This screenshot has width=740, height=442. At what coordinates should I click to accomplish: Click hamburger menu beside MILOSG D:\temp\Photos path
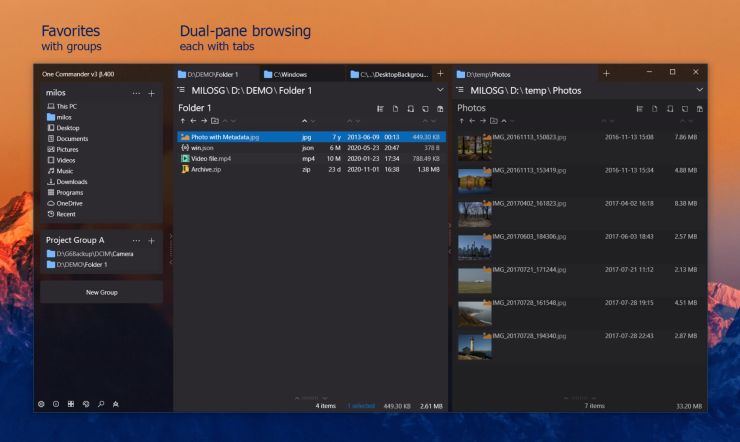point(460,90)
